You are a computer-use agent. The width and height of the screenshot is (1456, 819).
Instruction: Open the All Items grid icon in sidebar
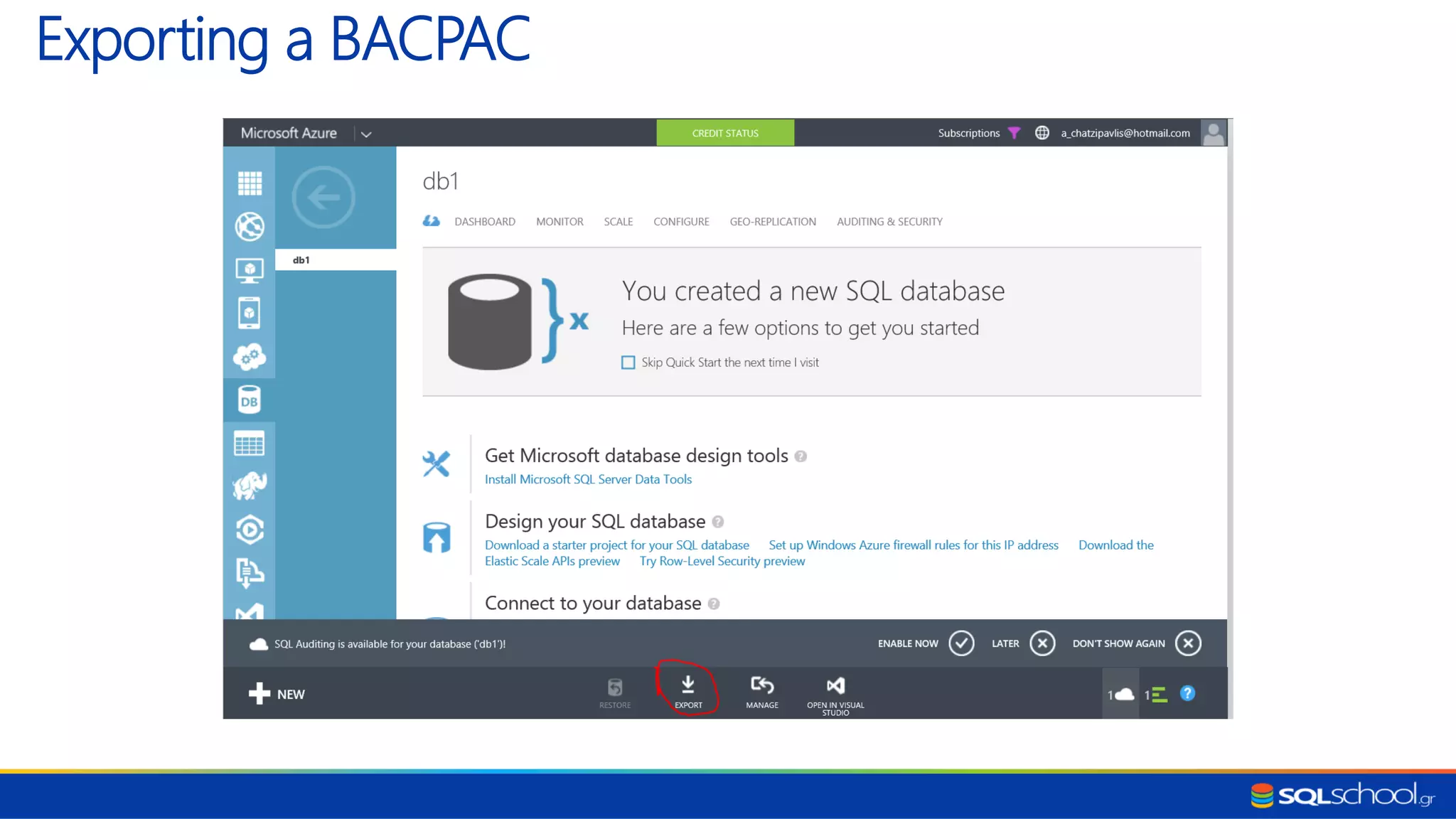(250, 183)
